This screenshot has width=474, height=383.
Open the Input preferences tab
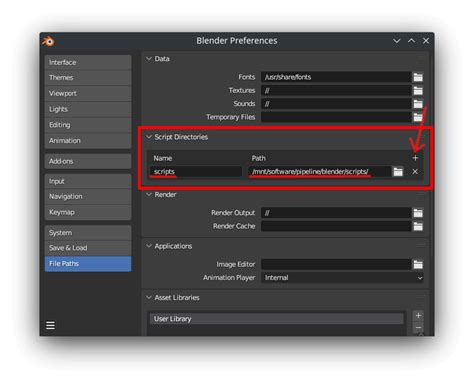coord(88,181)
